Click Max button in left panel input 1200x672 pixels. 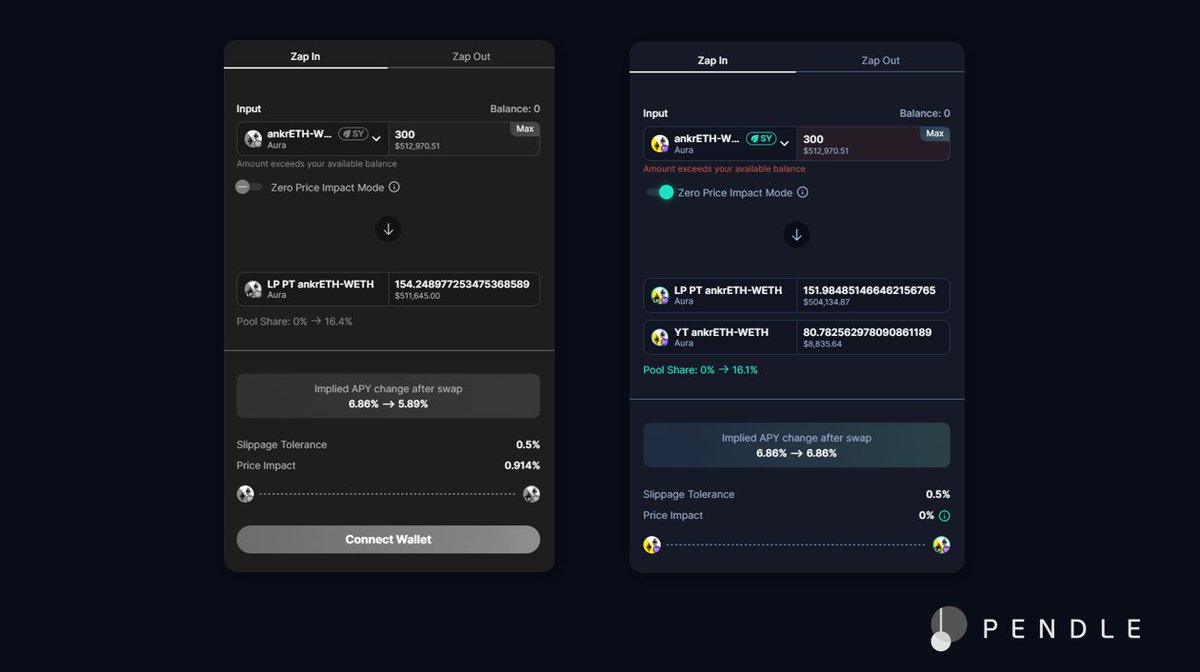pyautogui.click(x=525, y=129)
